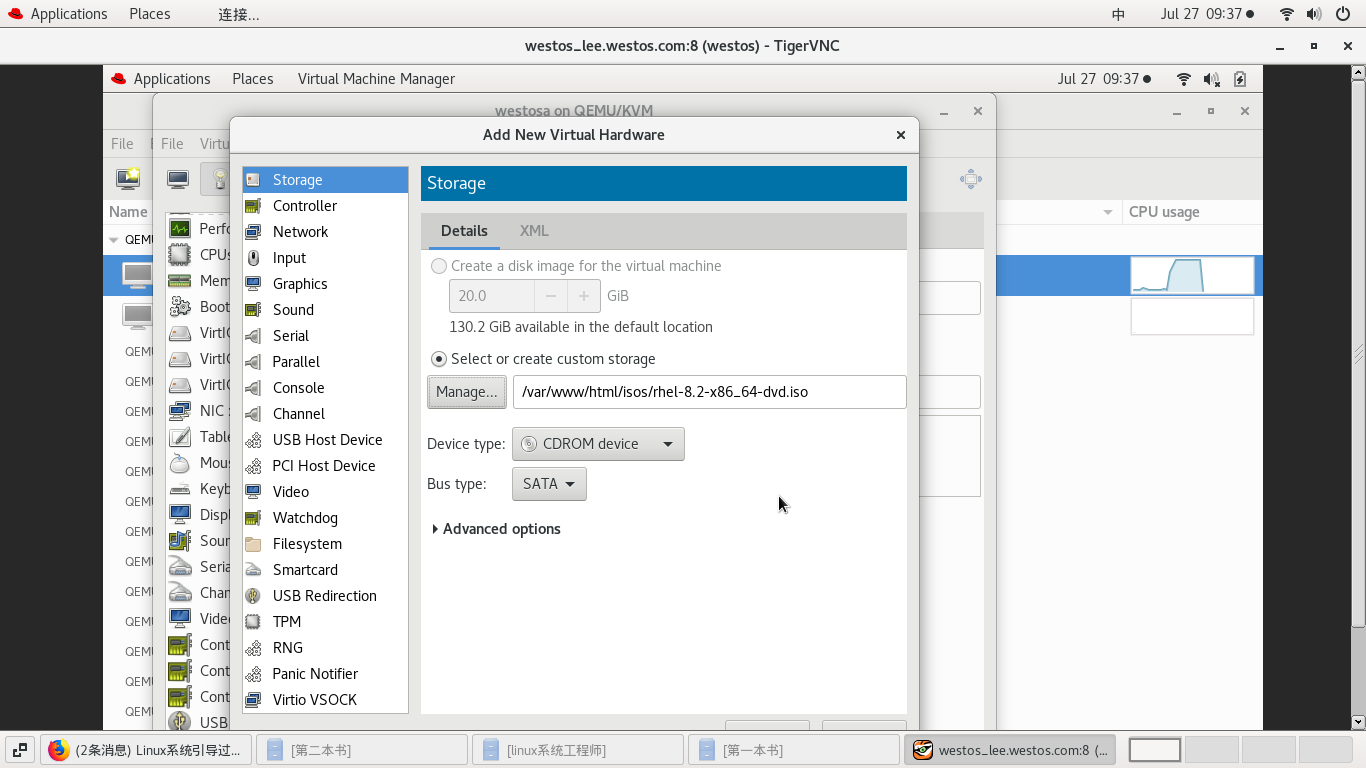Viewport: 1366px width, 768px height.
Task: Collapse the QEMU/KVM tree expander arrow
Action: 114,240
